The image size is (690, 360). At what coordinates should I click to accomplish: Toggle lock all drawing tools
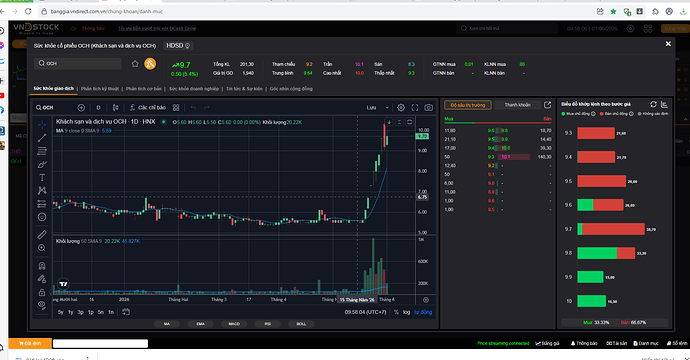click(x=42, y=292)
